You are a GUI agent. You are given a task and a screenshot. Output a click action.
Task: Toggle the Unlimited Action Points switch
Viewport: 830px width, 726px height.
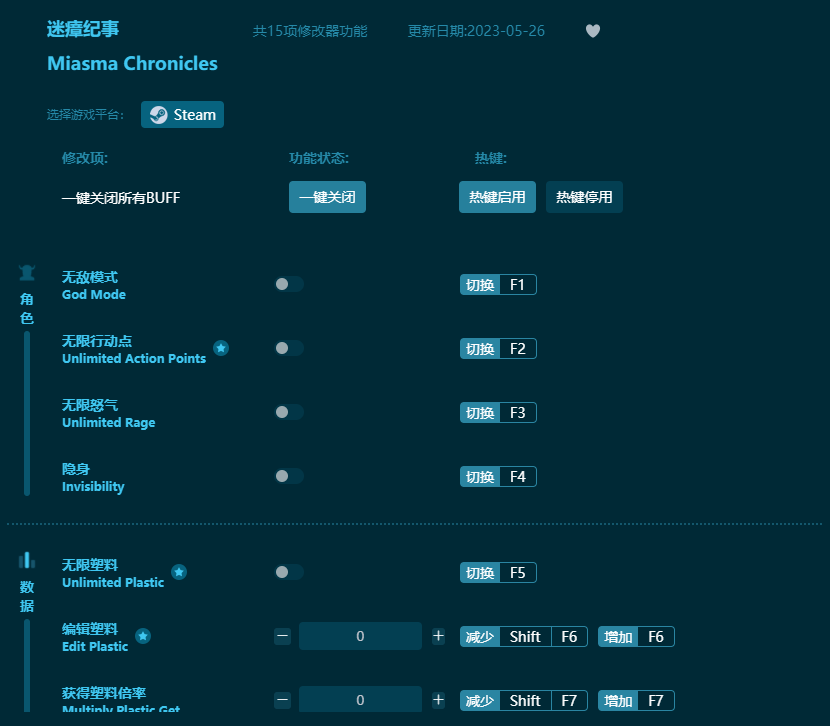tap(289, 348)
